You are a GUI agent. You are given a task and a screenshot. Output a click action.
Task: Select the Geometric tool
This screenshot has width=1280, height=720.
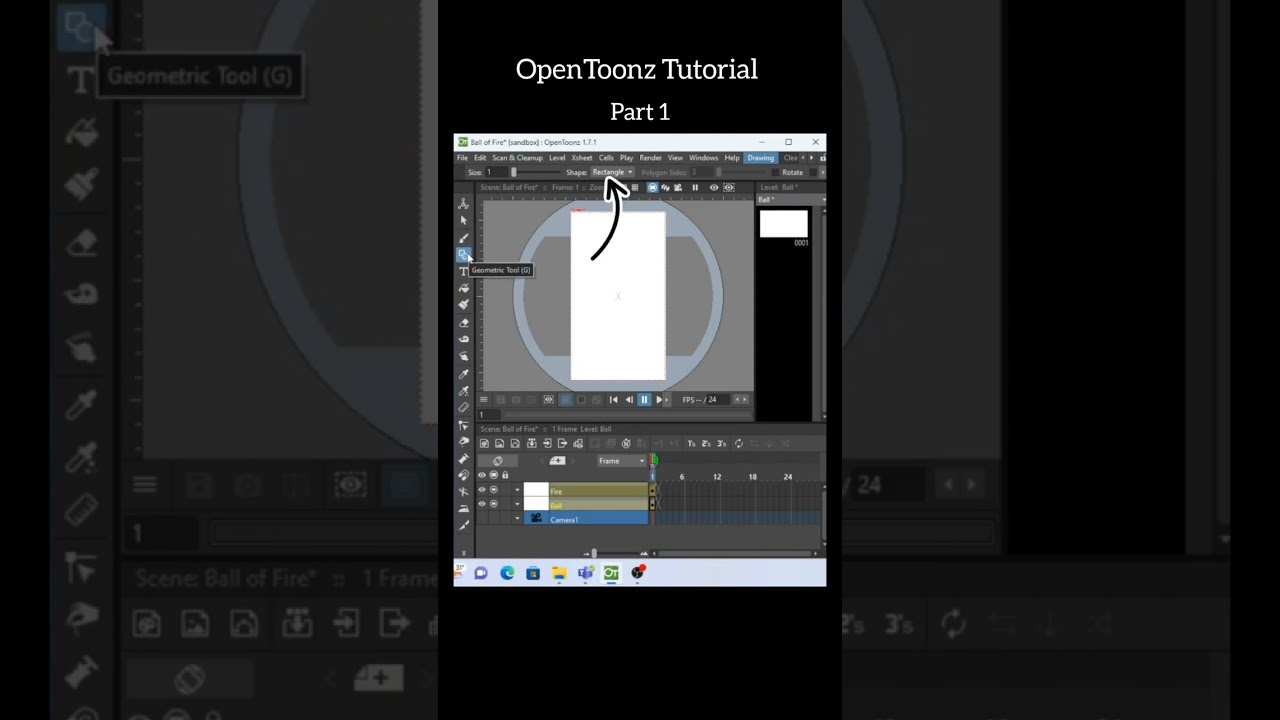(463, 254)
